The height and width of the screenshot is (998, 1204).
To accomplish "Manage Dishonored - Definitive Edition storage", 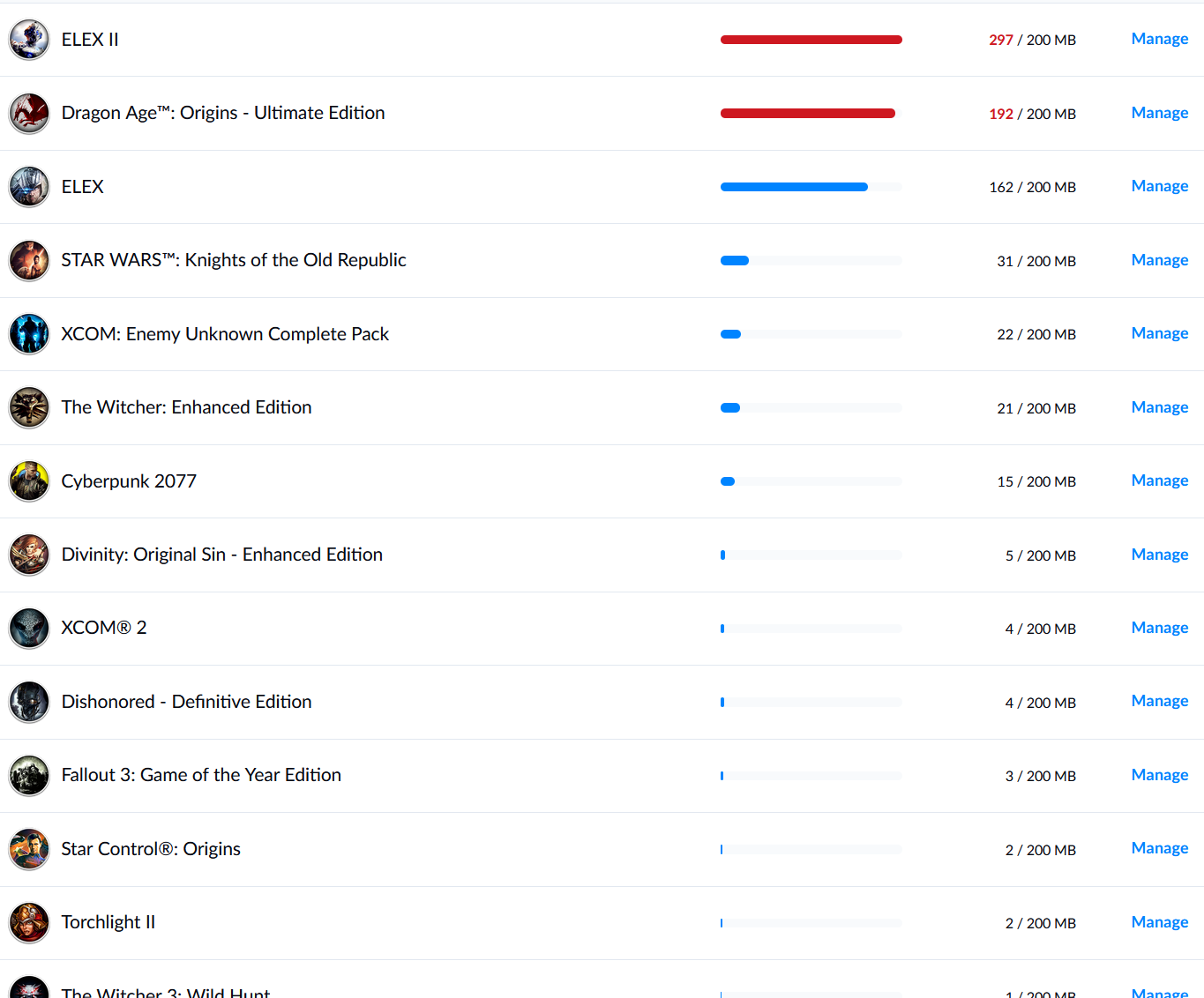I will click(x=1160, y=701).
